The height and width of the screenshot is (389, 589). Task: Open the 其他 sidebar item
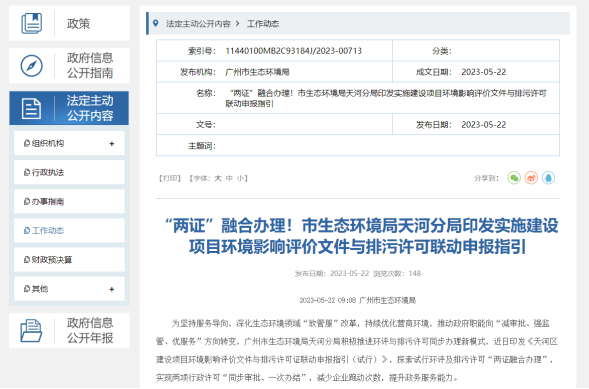69,289
